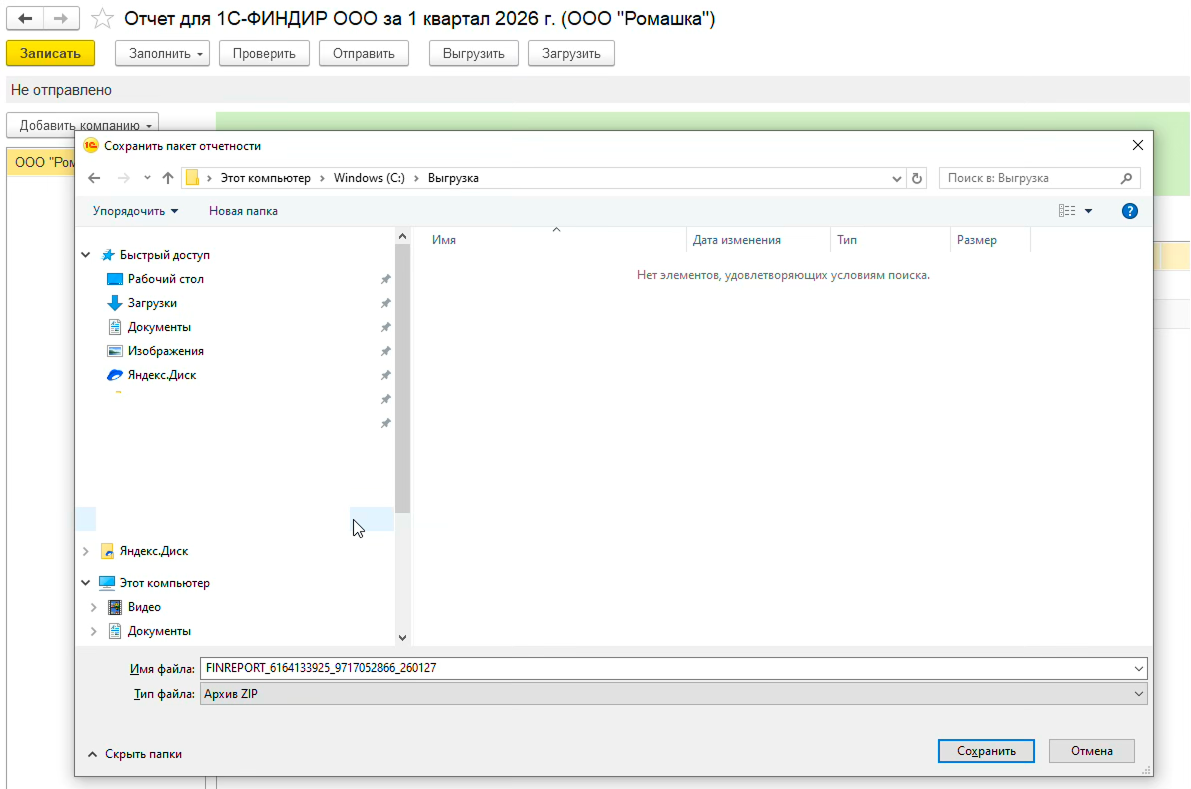Create a Новая папка
Viewport: 1191px width, 789px height.
tap(243, 211)
